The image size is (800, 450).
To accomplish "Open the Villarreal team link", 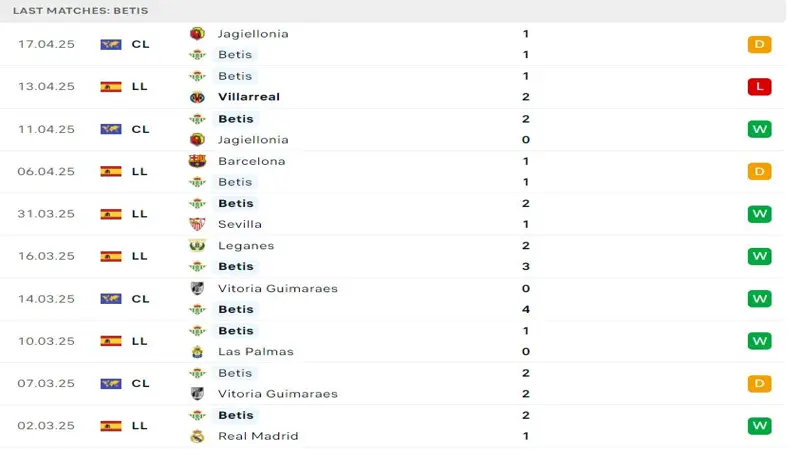I will 248,97.
